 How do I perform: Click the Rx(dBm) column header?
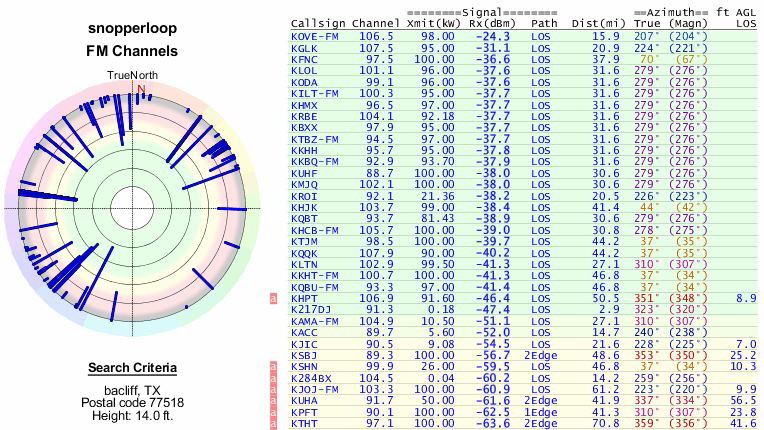490,20
